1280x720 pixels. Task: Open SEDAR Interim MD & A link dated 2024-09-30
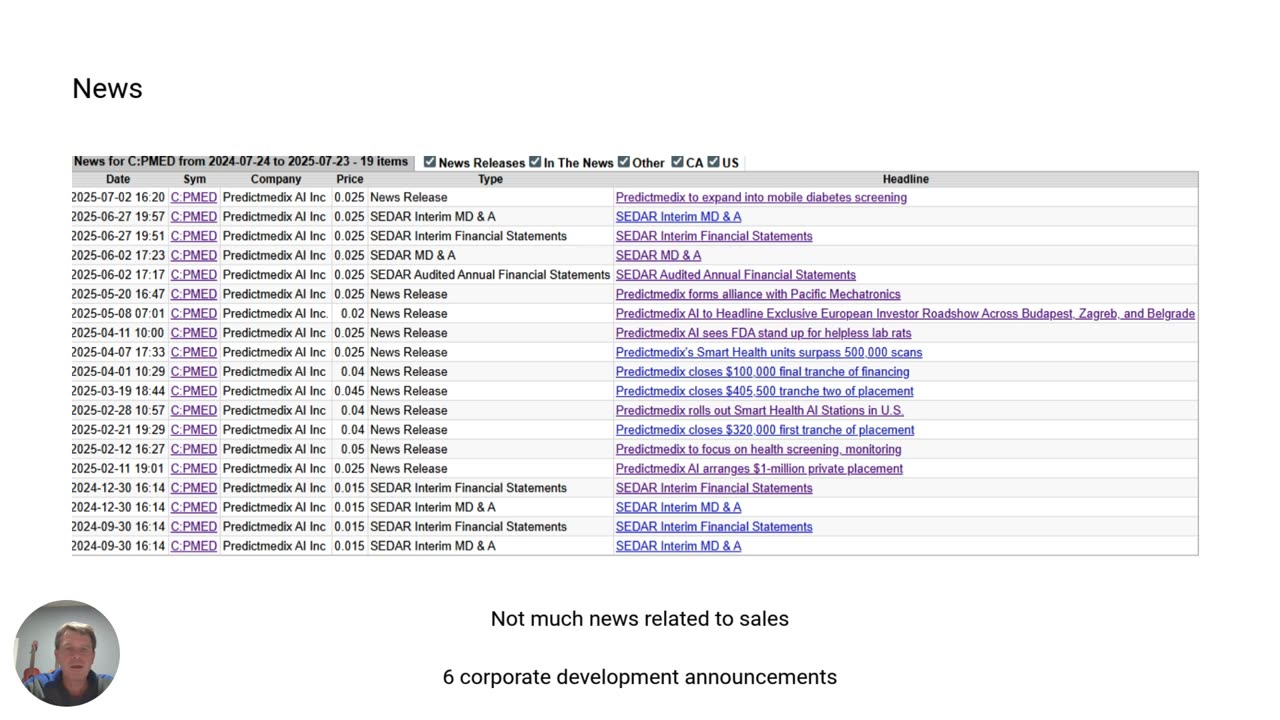click(x=678, y=546)
